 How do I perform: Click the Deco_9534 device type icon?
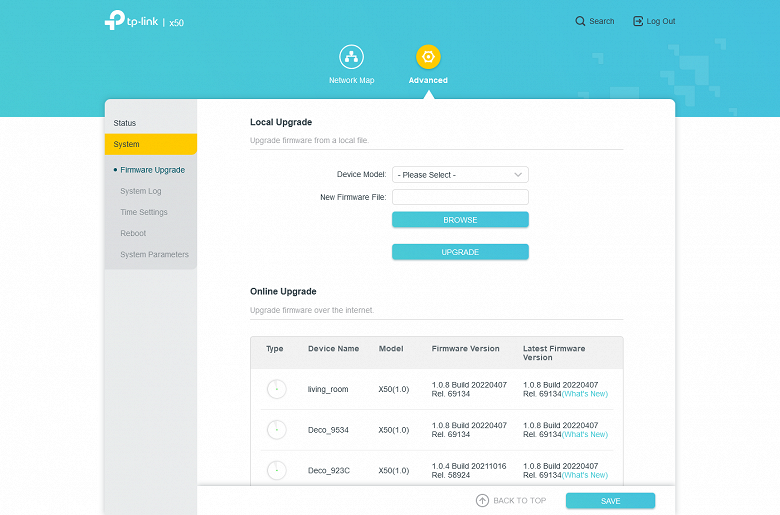pyautogui.click(x=277, y=430)
